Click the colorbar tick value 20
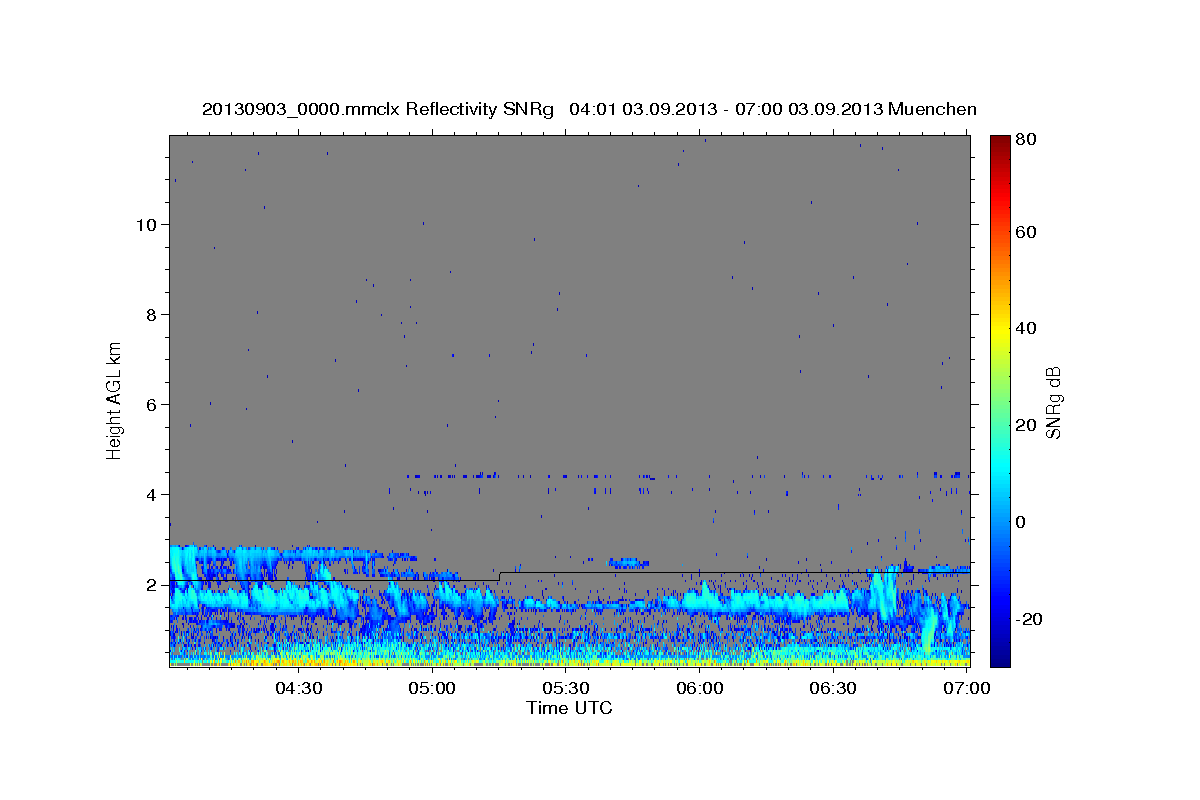The height and width of the screenshot is (800, 1200). pyautogui.click(x=1025, y=425)
